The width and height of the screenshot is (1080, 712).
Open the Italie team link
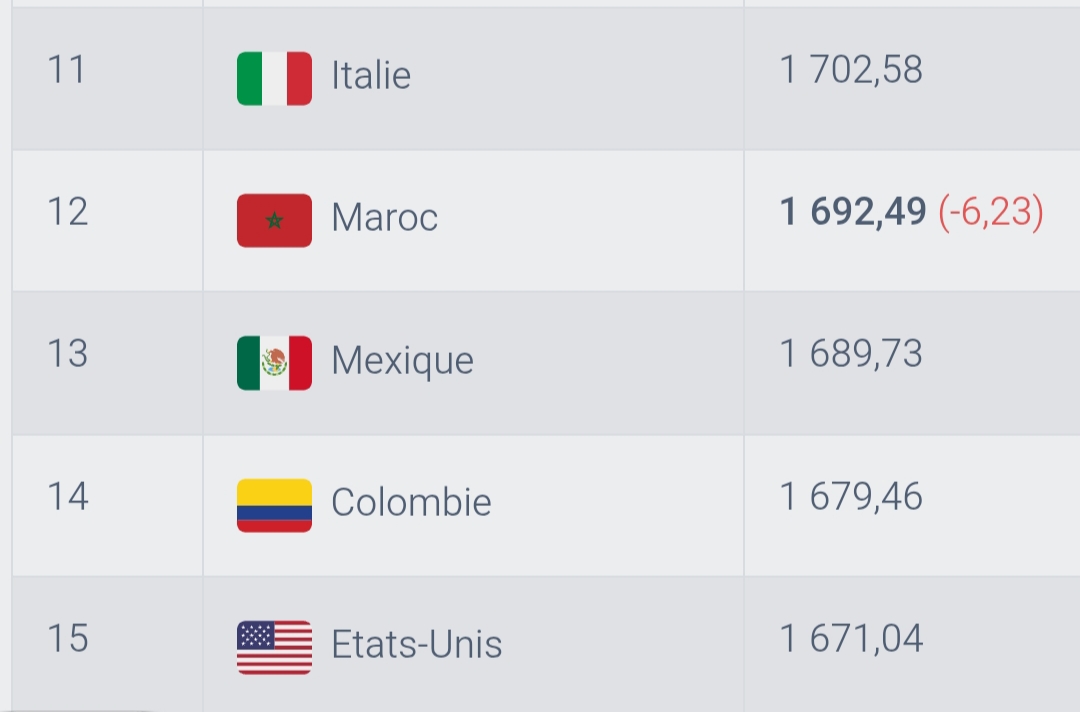371,76
